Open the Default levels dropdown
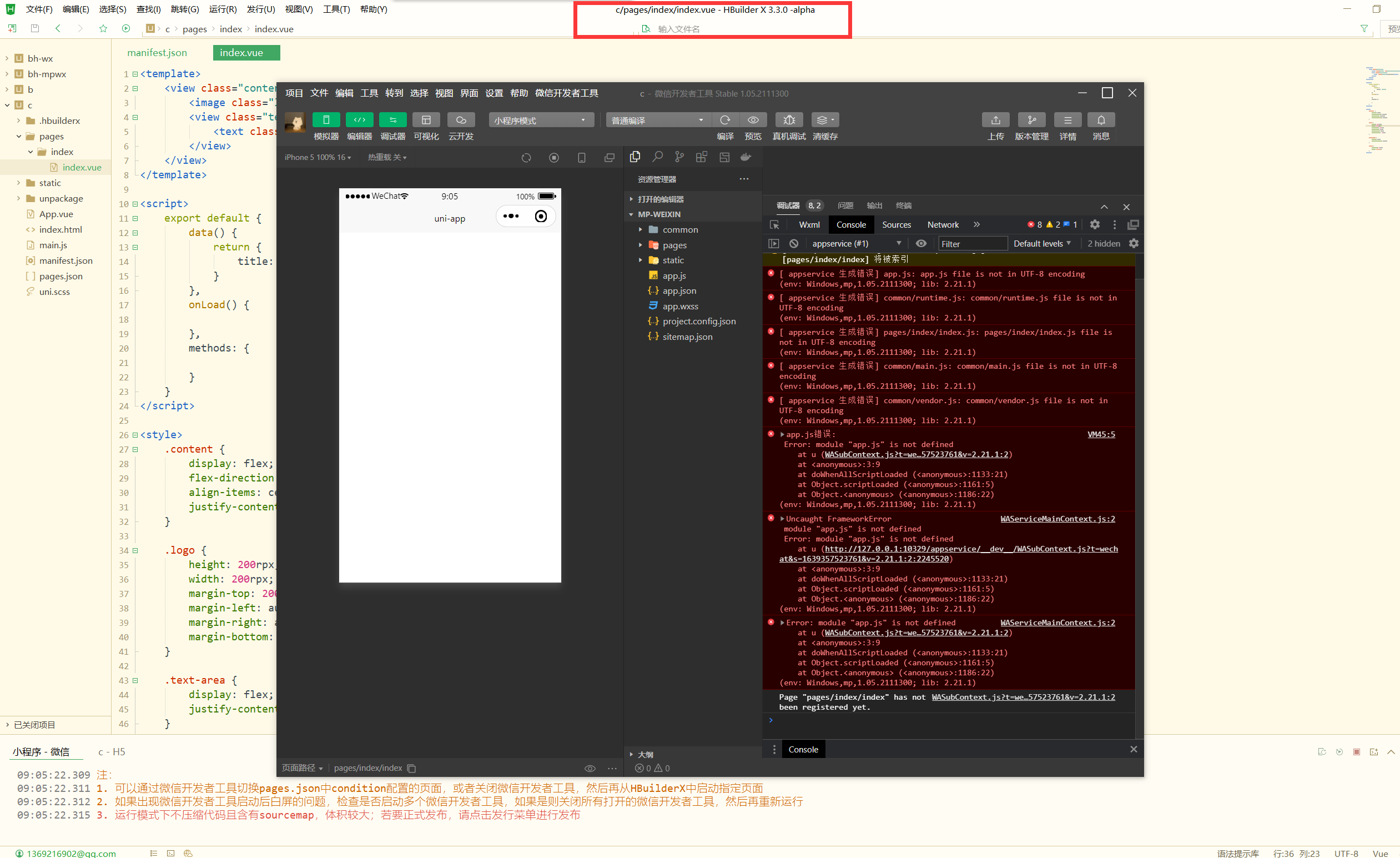The width and height of the screenshot is (1400, 858). coord(1041,243)
